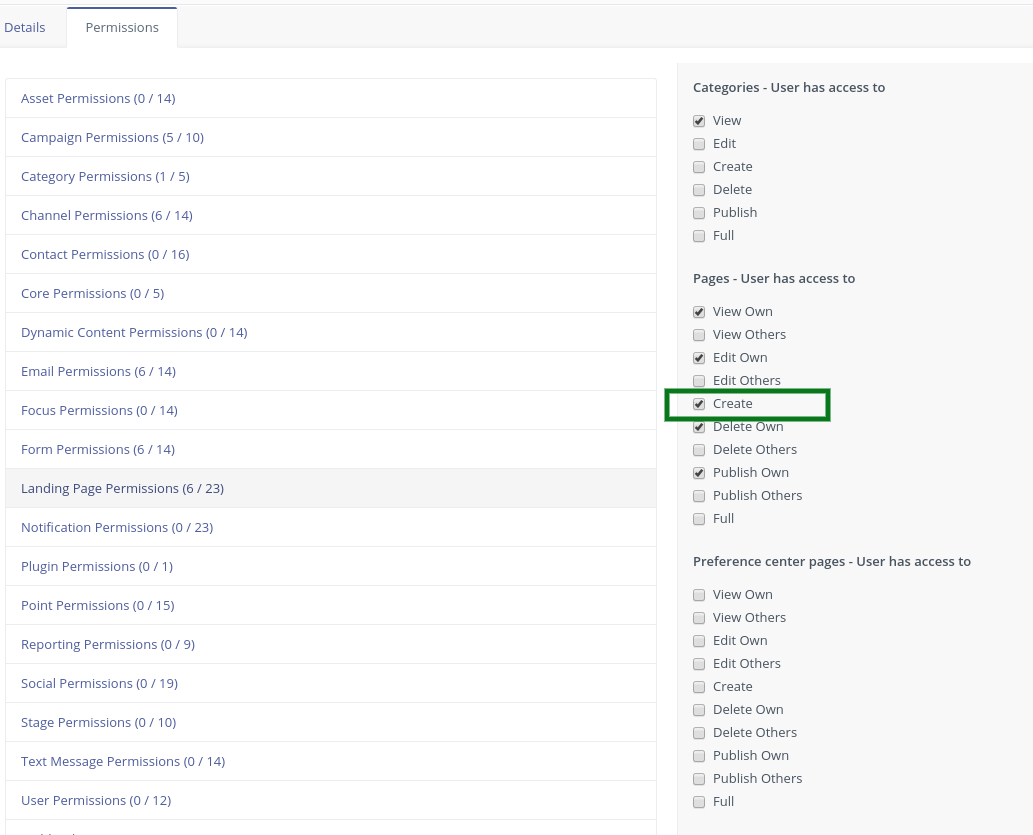Enable View Others under Pages
The image size is (1033, 835).
point(699,335)
